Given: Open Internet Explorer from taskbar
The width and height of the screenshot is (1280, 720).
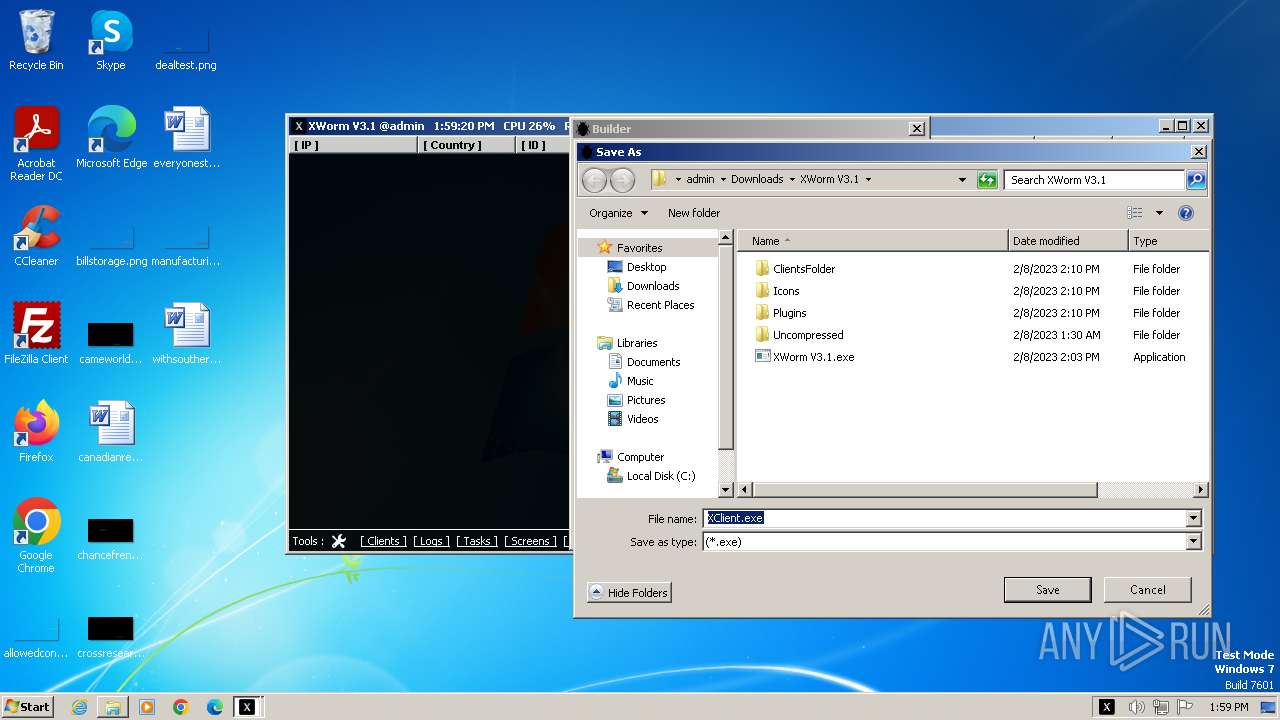Looking at the screenshot, I should click(79, 707).
